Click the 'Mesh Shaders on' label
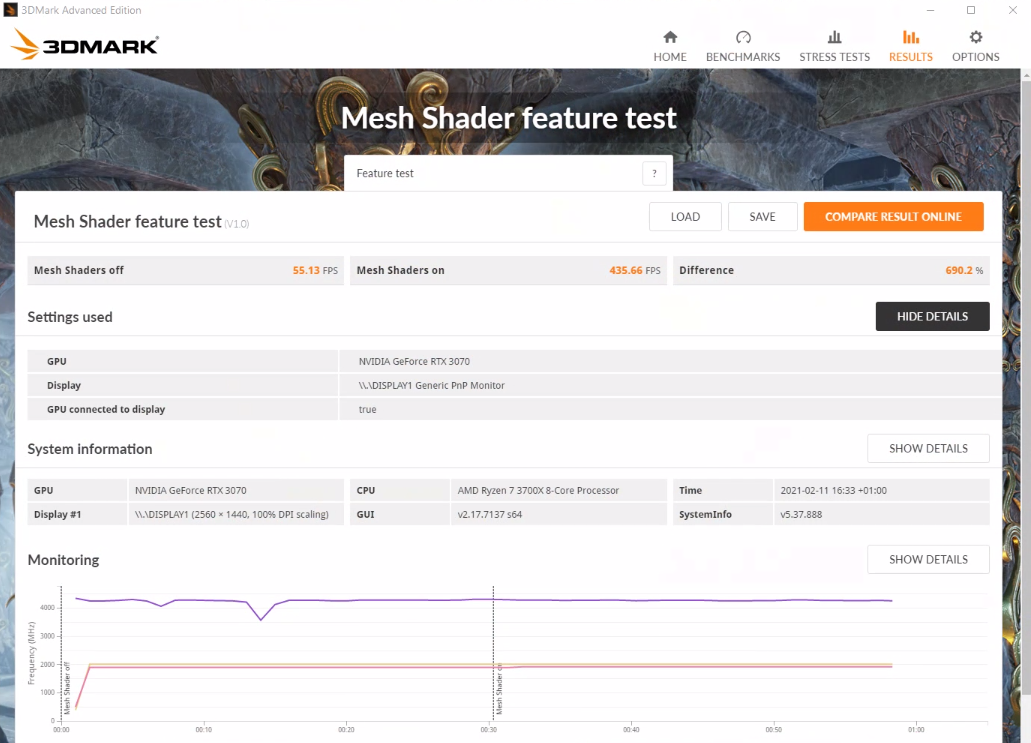1031x743 pixels. click(400, 270)
